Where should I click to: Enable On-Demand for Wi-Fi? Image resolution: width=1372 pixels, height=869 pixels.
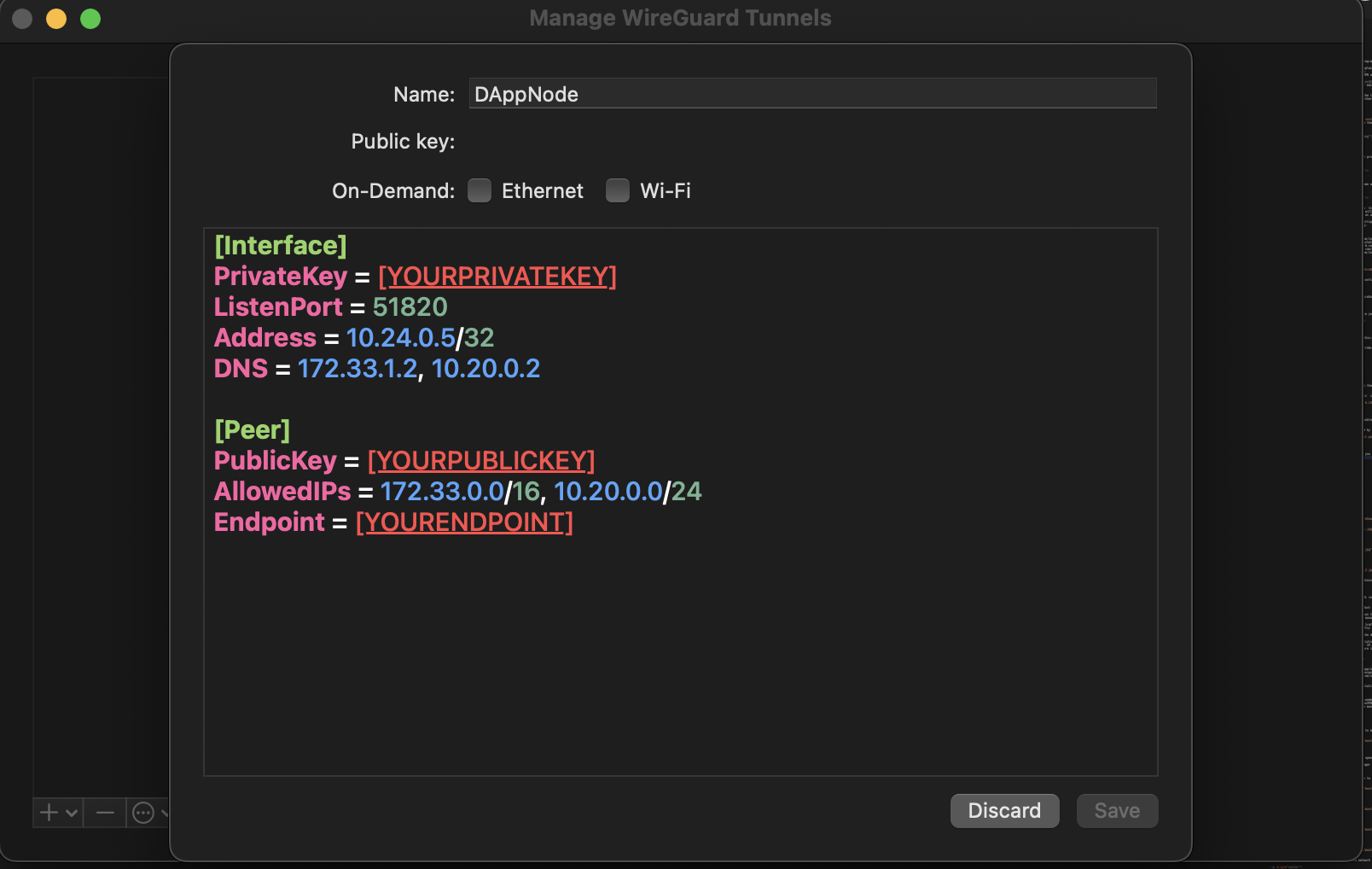coord(617,190)
